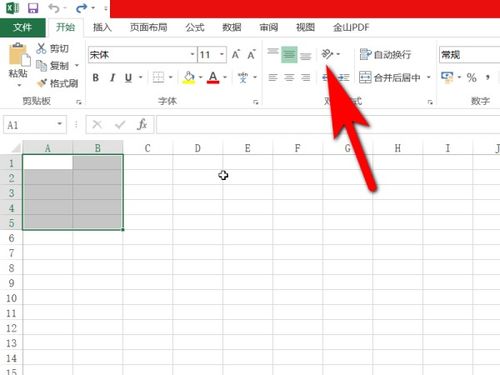This screenshot has width=500, height=375.
Task: Click the Copy (复制) button
Action: 53,66
